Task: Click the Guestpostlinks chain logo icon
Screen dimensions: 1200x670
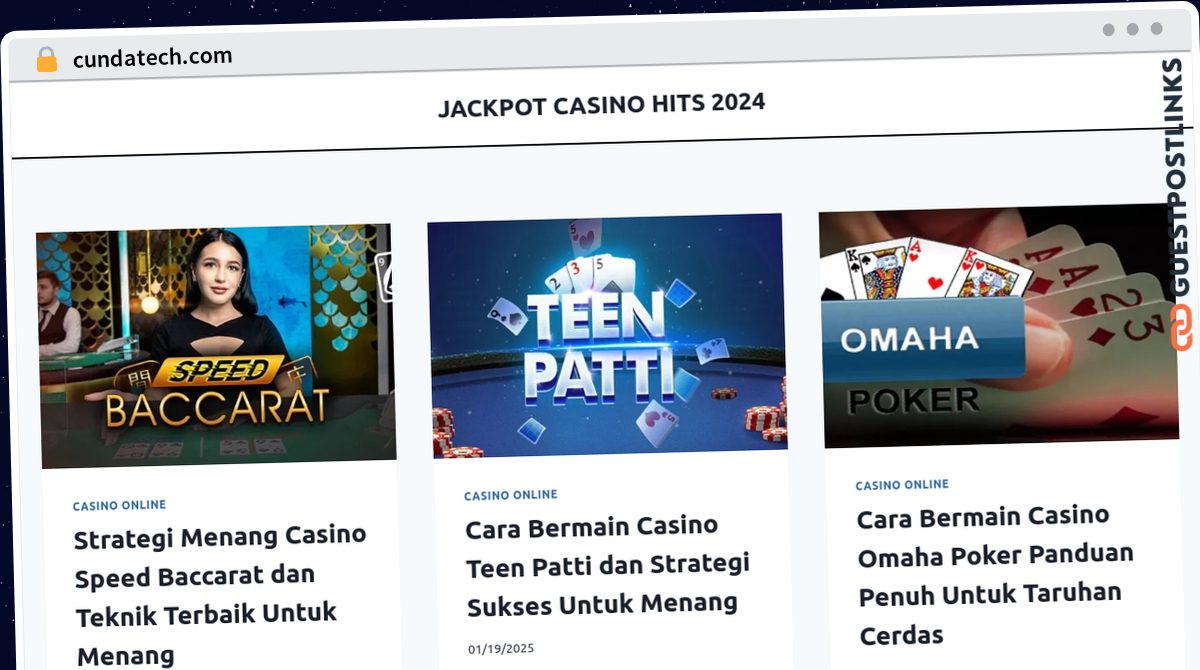Action: [x=1182, y=328]
